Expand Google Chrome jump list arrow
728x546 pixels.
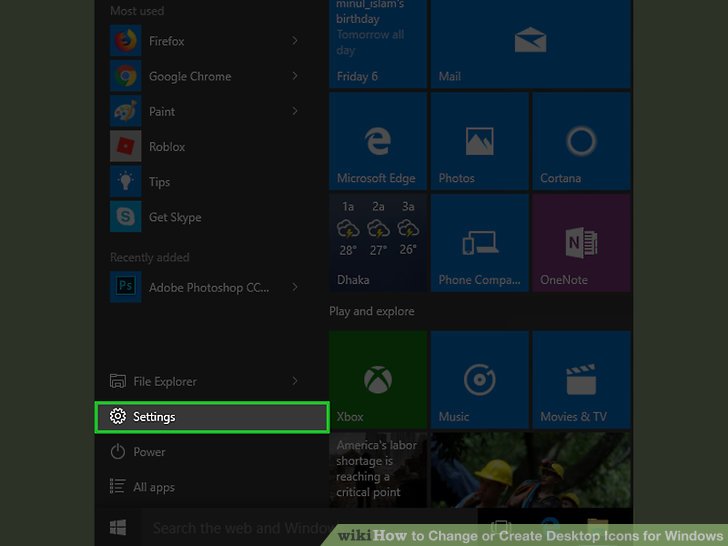coord(295,76)
